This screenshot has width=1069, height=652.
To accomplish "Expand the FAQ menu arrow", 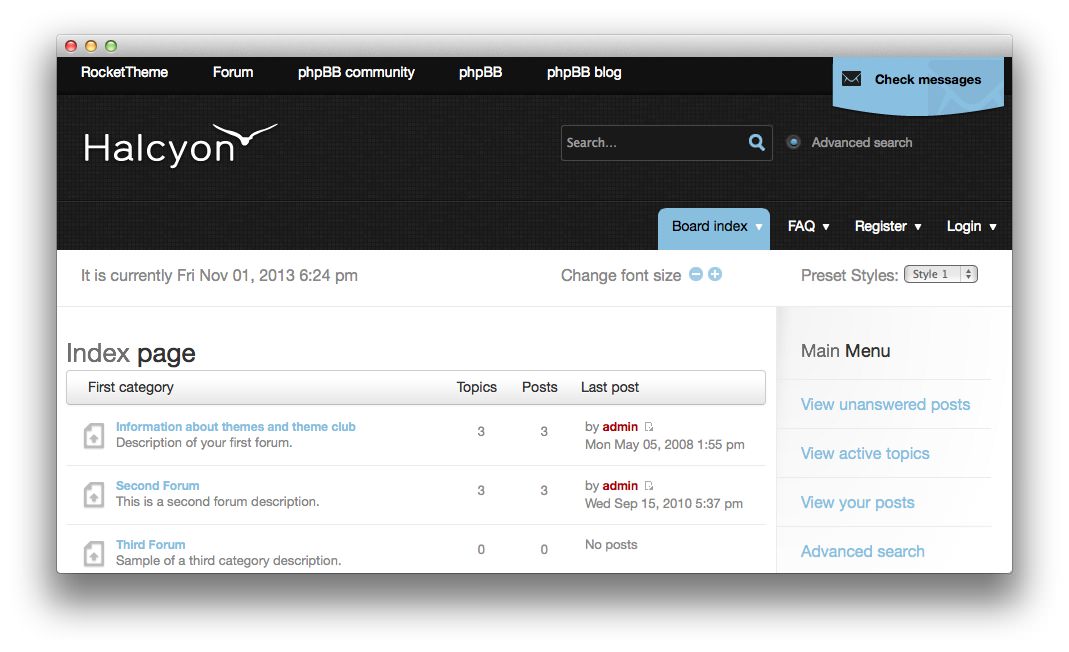I will click(x=826, y=227).
